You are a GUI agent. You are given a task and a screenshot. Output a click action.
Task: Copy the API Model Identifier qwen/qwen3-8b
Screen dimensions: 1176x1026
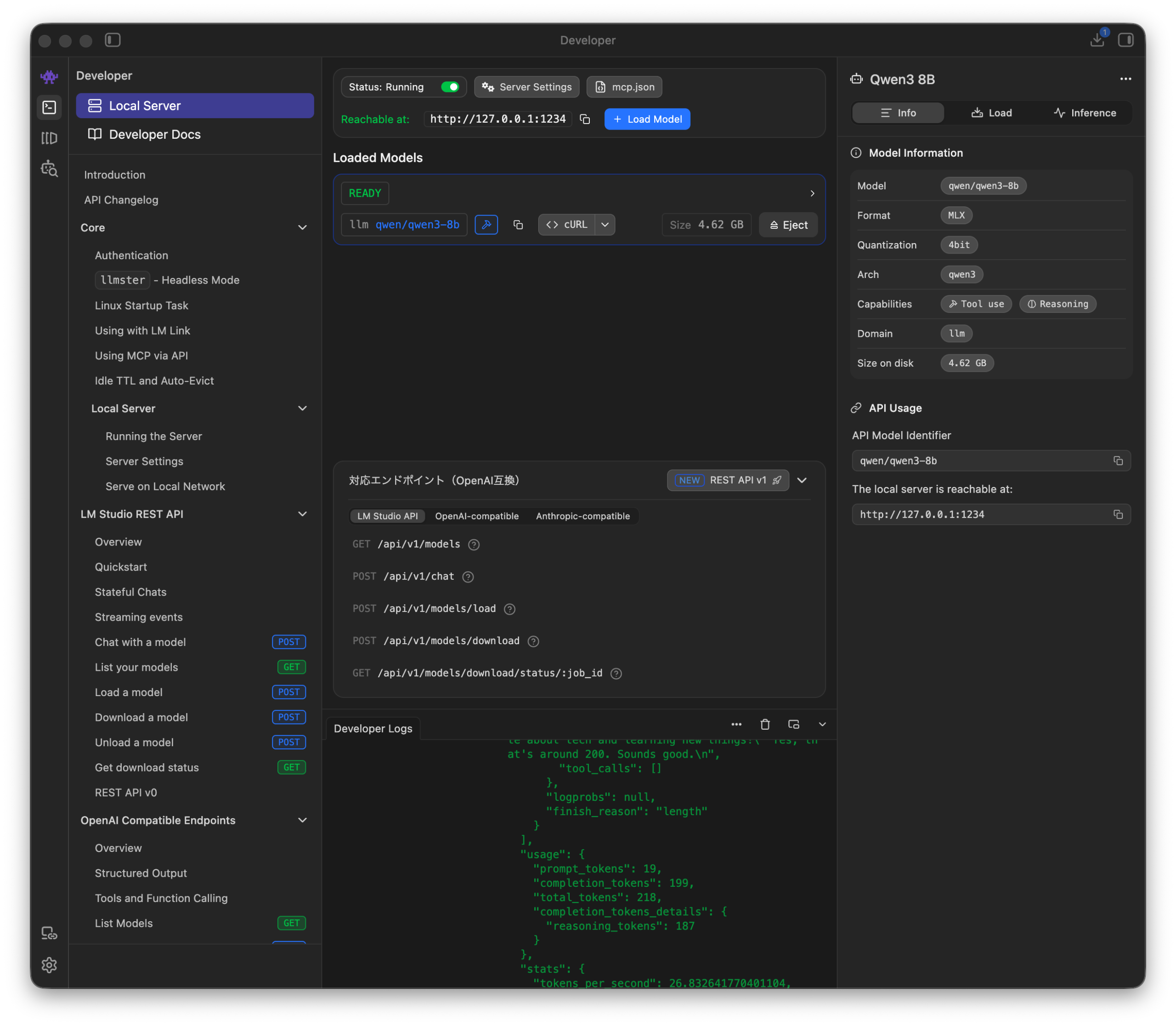pos(1118,461)
